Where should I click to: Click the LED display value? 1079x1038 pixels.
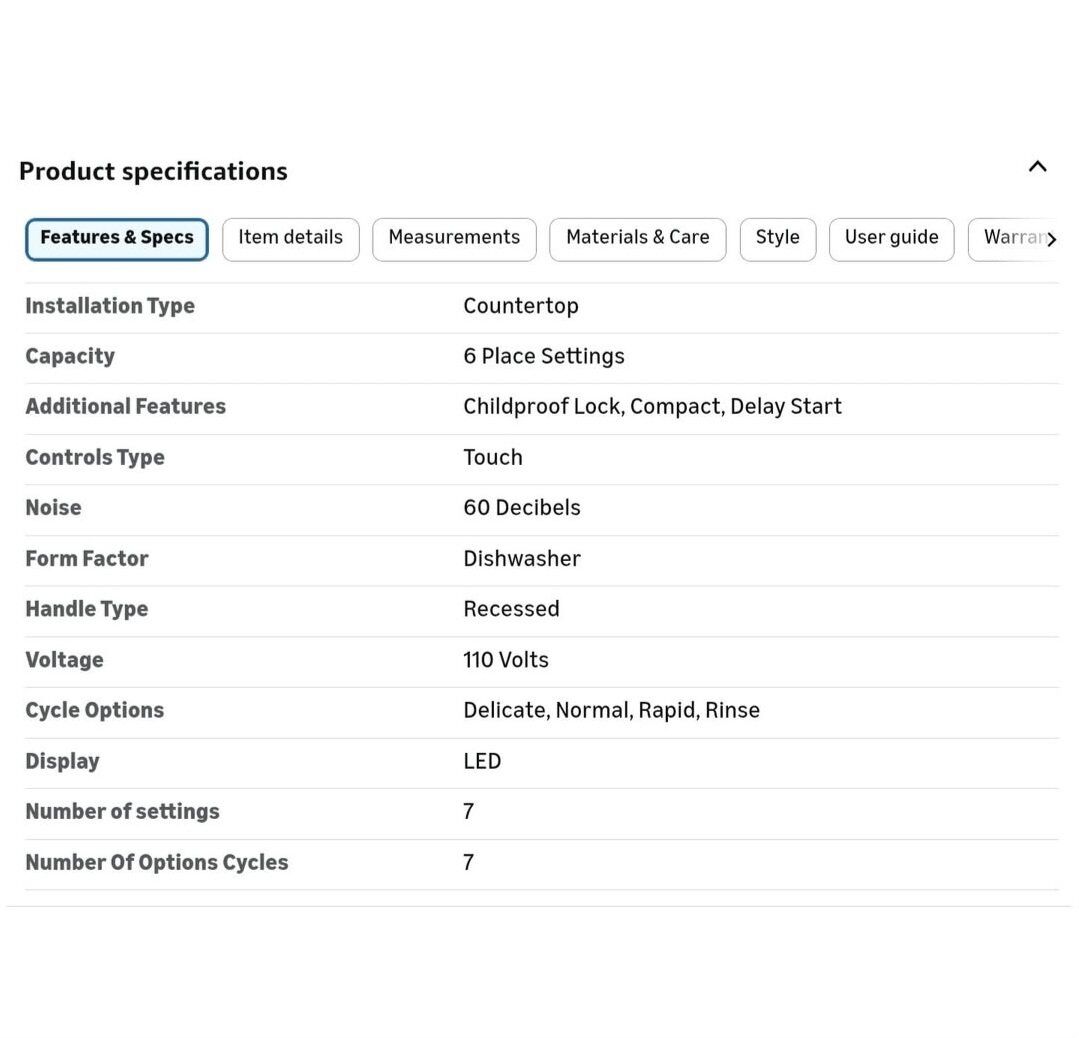click(482, 761)
